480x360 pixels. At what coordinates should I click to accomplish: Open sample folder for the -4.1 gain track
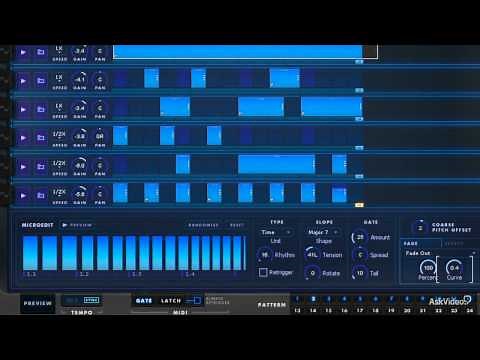pyautogui.click(x=41, y=81)
